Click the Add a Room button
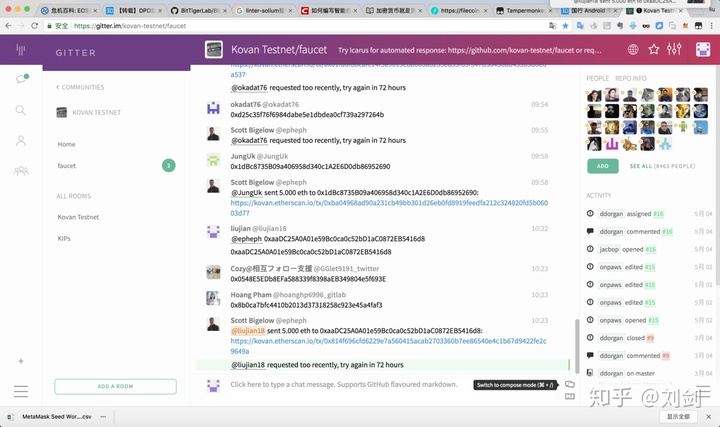 tap(115, 387)
